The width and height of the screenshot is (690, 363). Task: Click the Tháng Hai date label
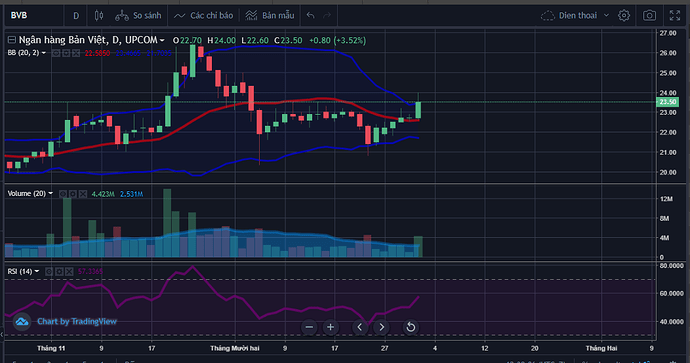coord(601,348)
